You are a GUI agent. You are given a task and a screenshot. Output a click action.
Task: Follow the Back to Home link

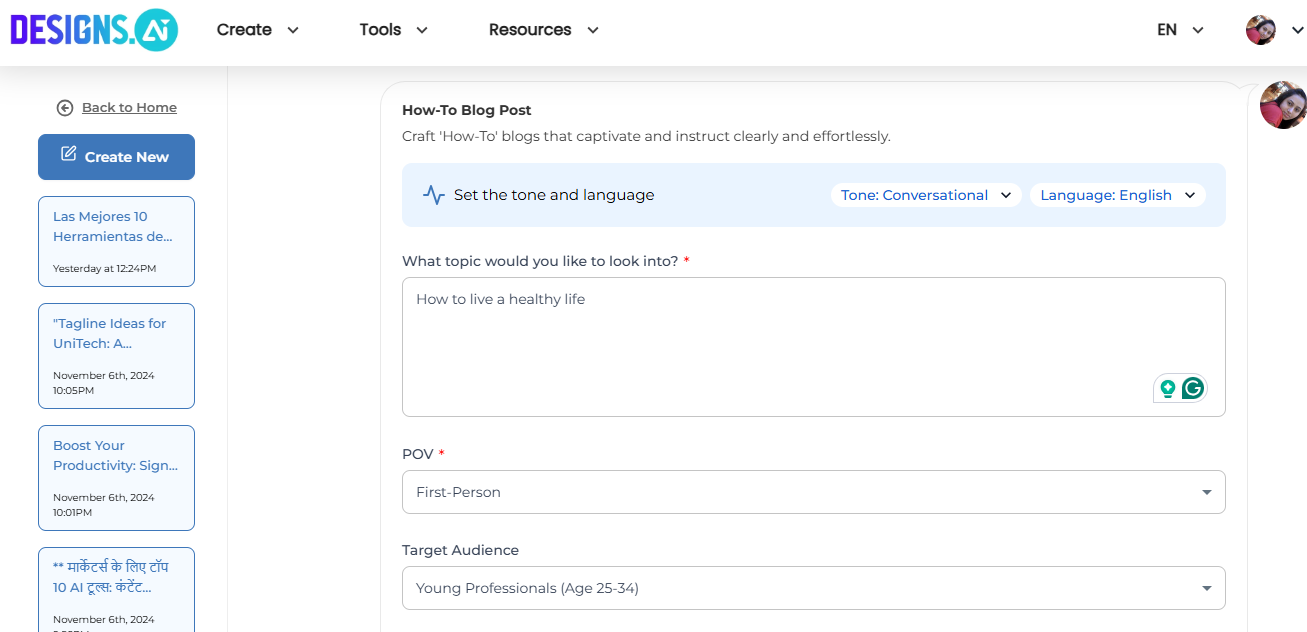(x=129, y=108)
